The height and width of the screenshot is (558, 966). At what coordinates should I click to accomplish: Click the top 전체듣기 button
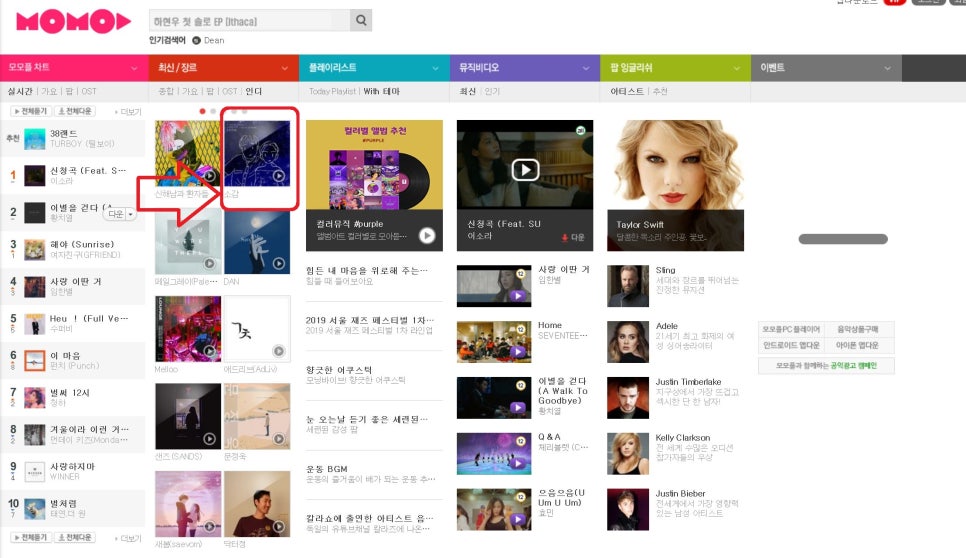(31, 111)
